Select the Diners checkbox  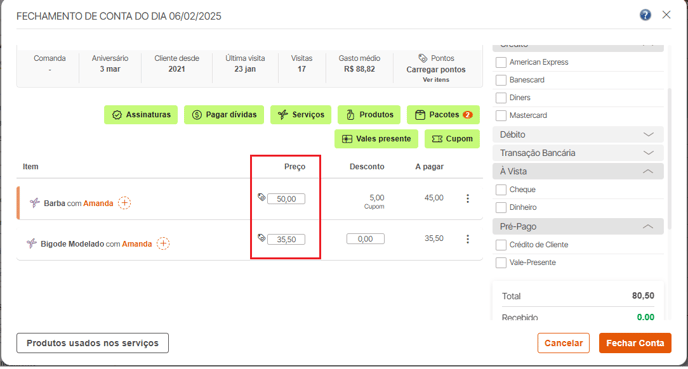pos(501,97)
